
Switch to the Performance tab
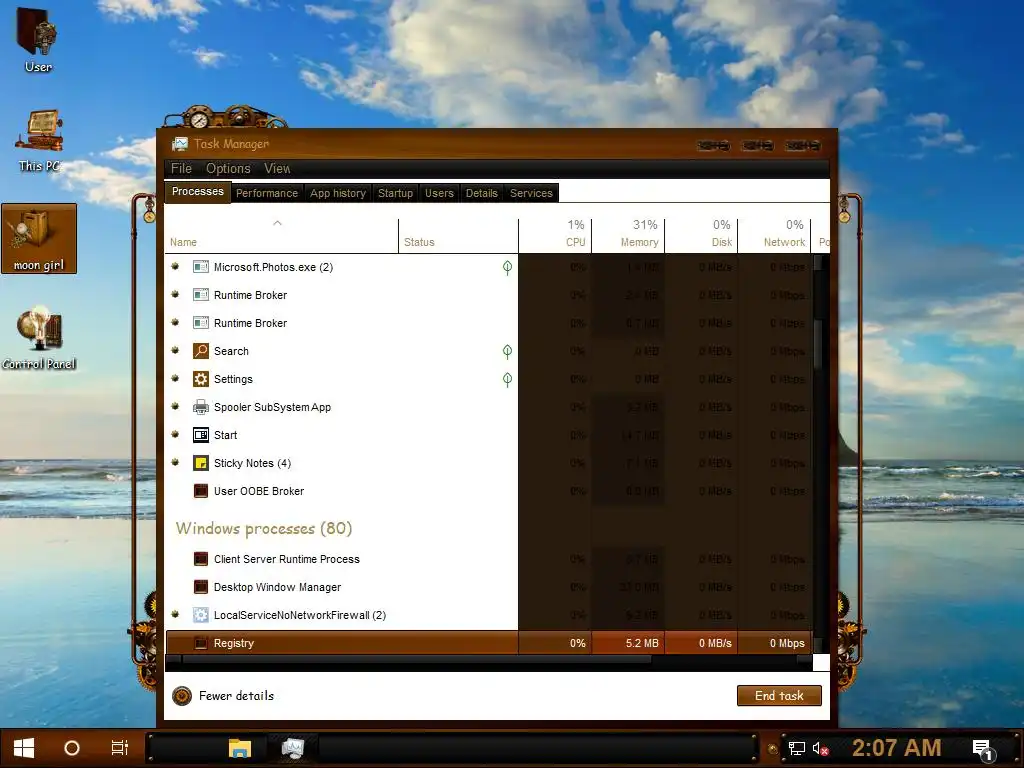[x=266, y=193]
